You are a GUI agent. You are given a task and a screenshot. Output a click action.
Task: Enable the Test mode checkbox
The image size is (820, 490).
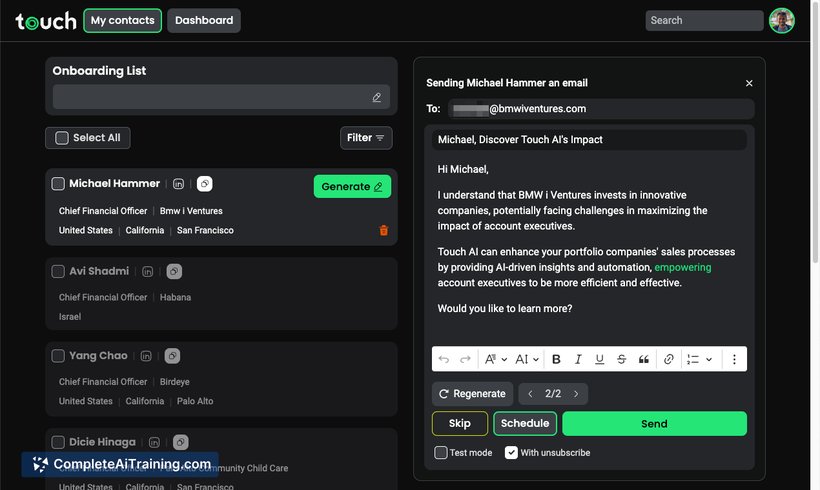[x=441, y=453]
